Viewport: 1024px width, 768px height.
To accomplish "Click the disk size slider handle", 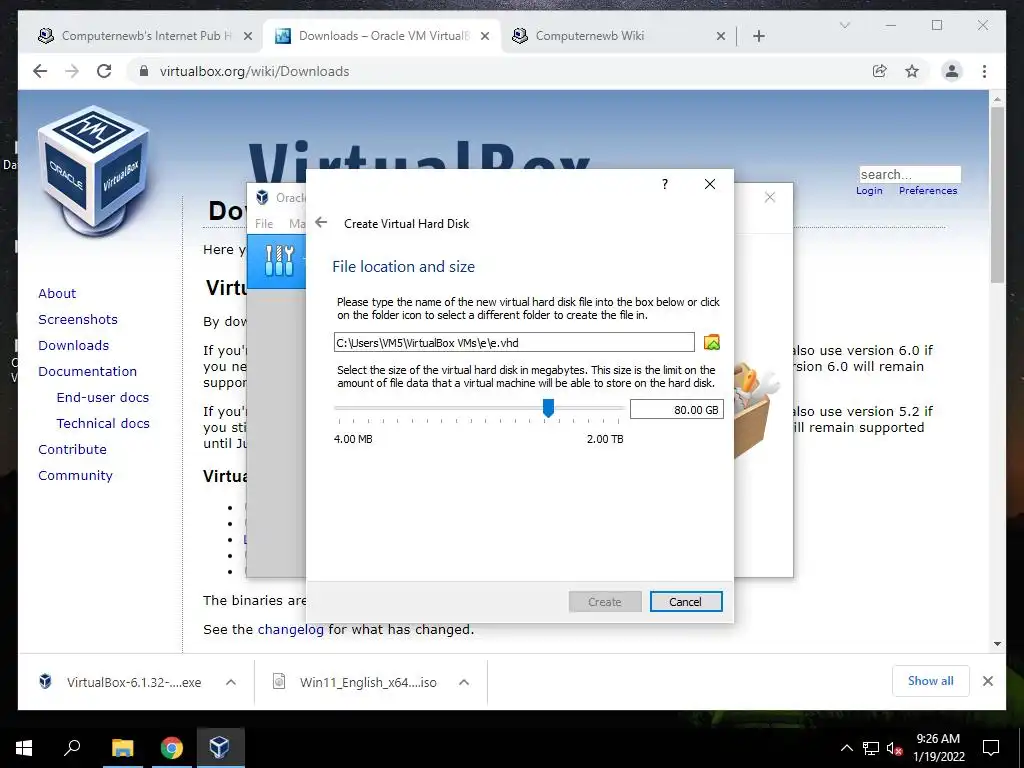I will [x=549, y=408].
